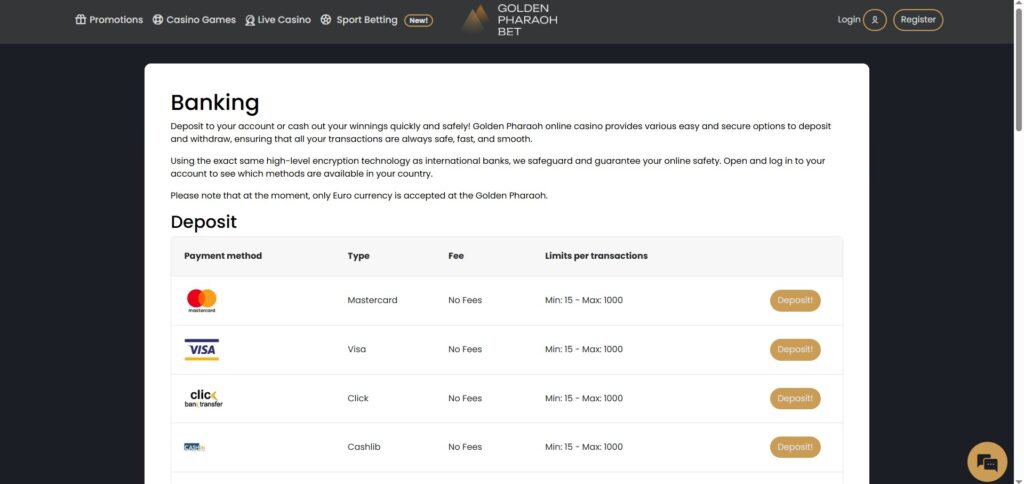The height and width of the screenshot is (484, 1024).
Task: Click the Visa logo icon
Action: tap(202, 349)
